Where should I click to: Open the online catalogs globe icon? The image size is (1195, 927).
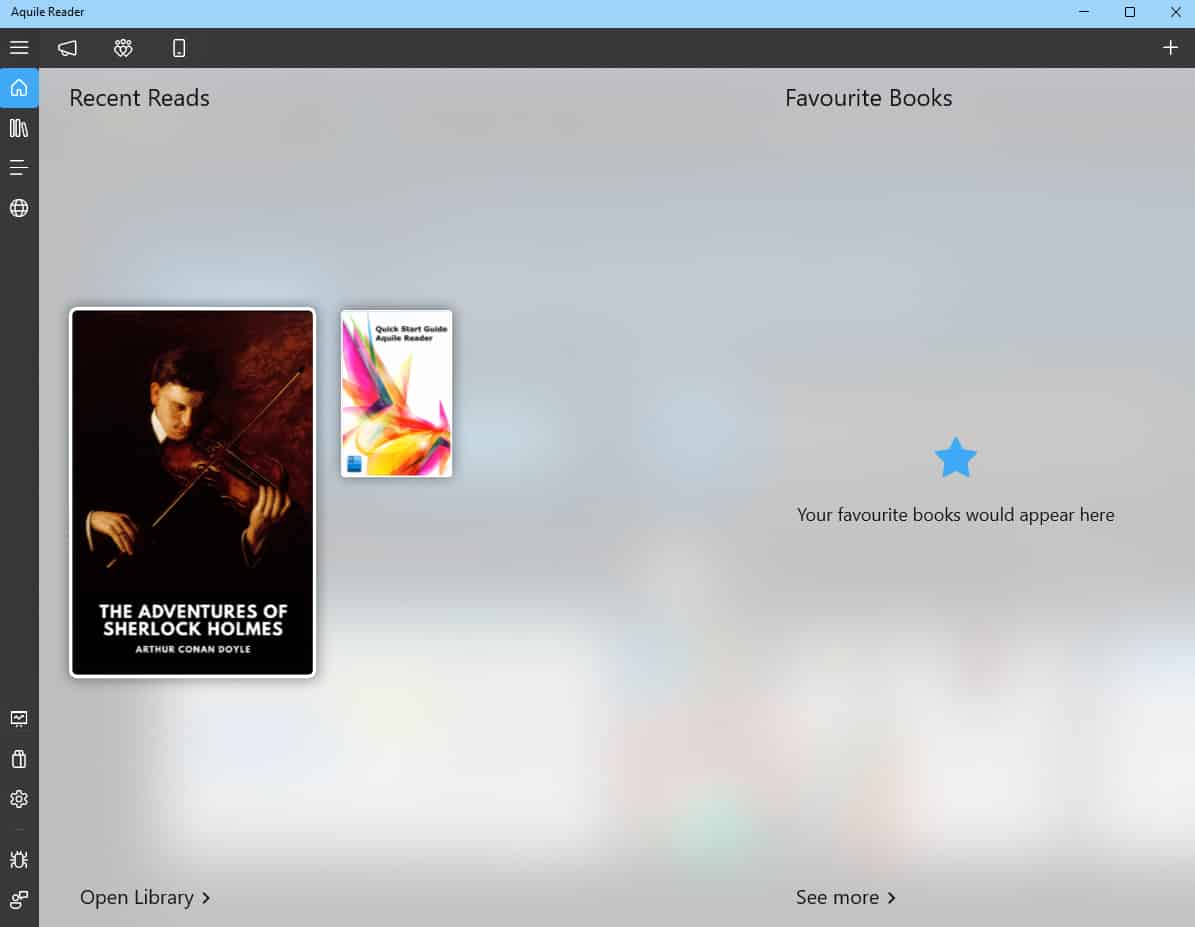tap(19, 208)
